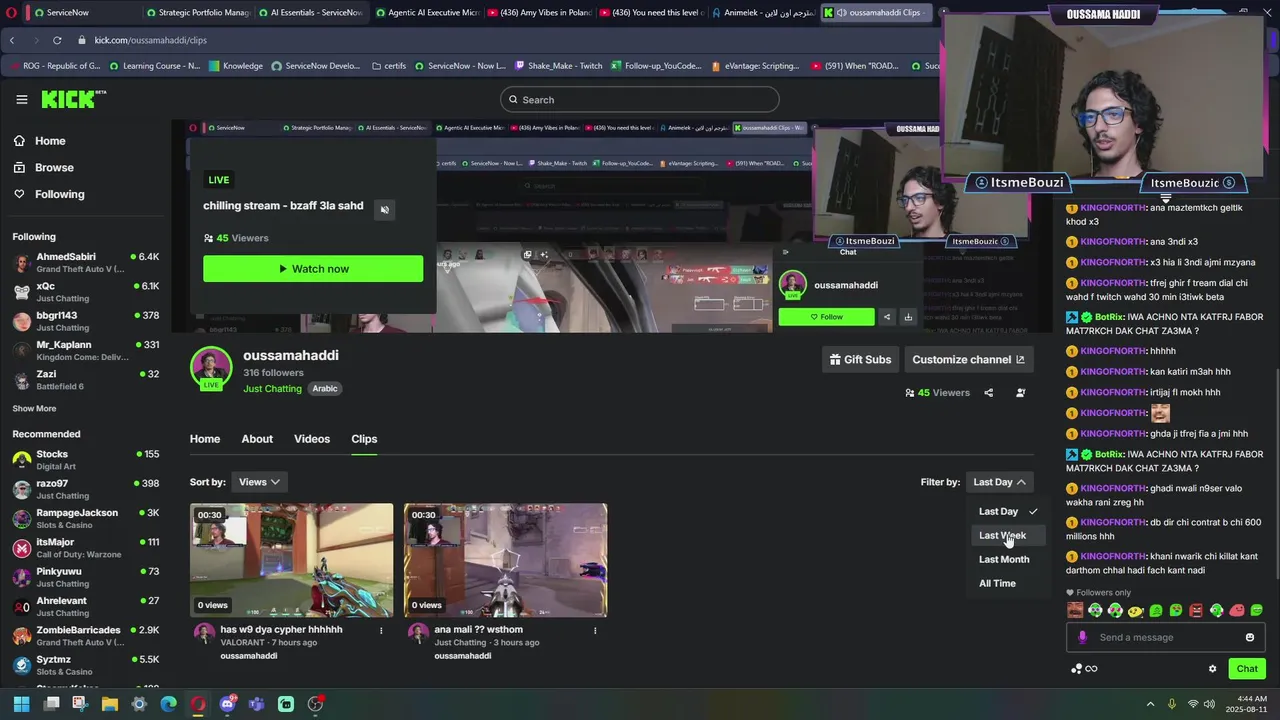Switch to the Animelek browser tab
The height and width of the screenshot is (720, 1280).
click(x=764, y=13)
